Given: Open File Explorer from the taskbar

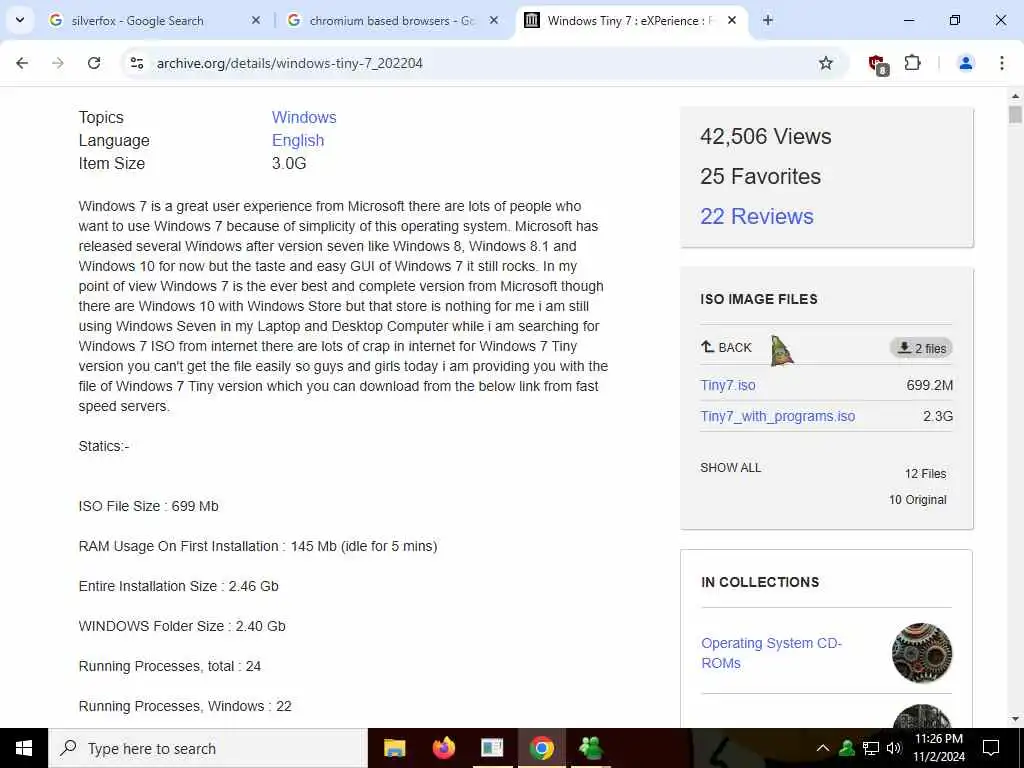Looking at the screenshot, I should (x=394, y=748).
